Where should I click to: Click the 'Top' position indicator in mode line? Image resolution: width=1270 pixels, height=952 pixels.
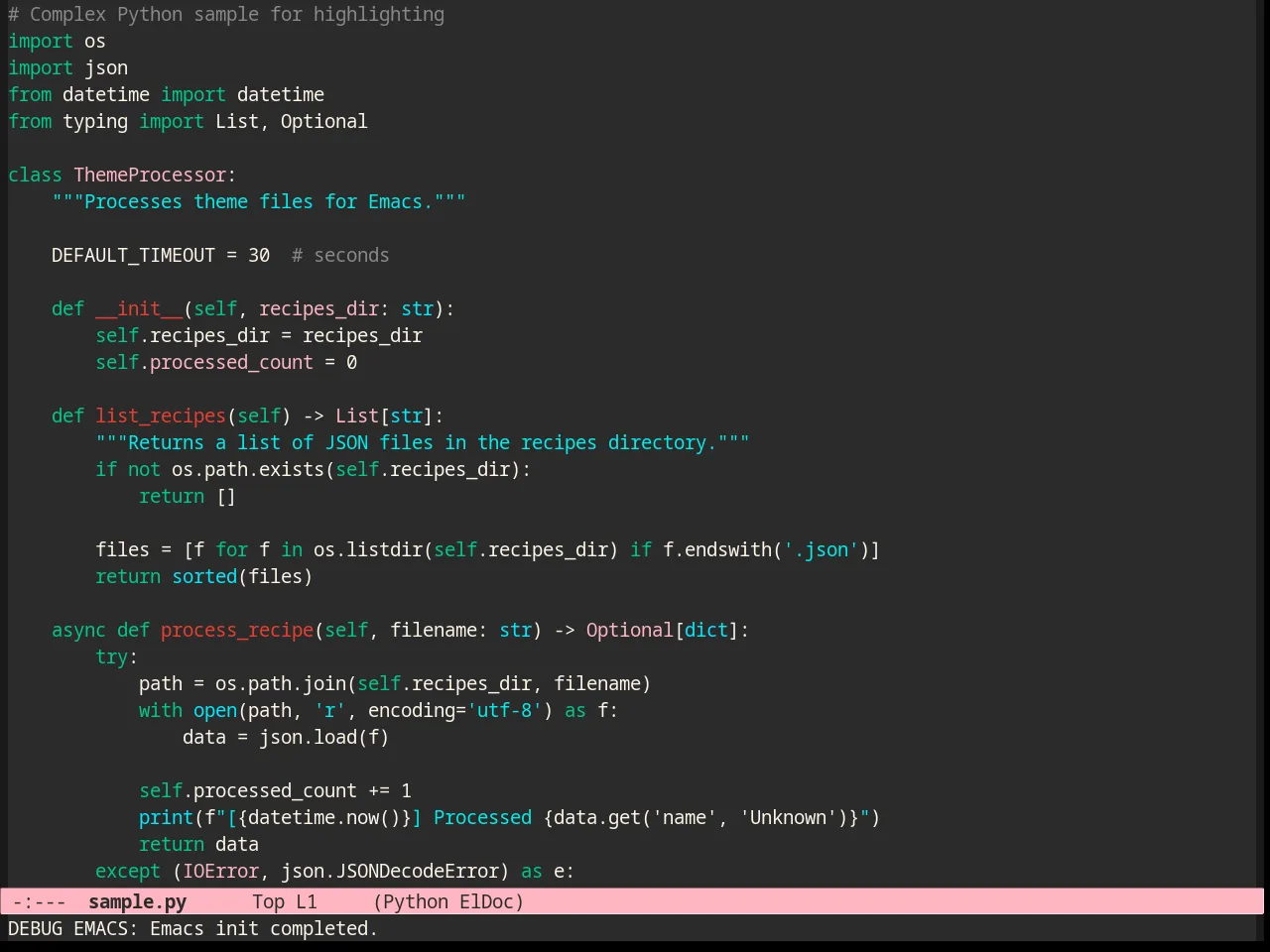point(268,901)
